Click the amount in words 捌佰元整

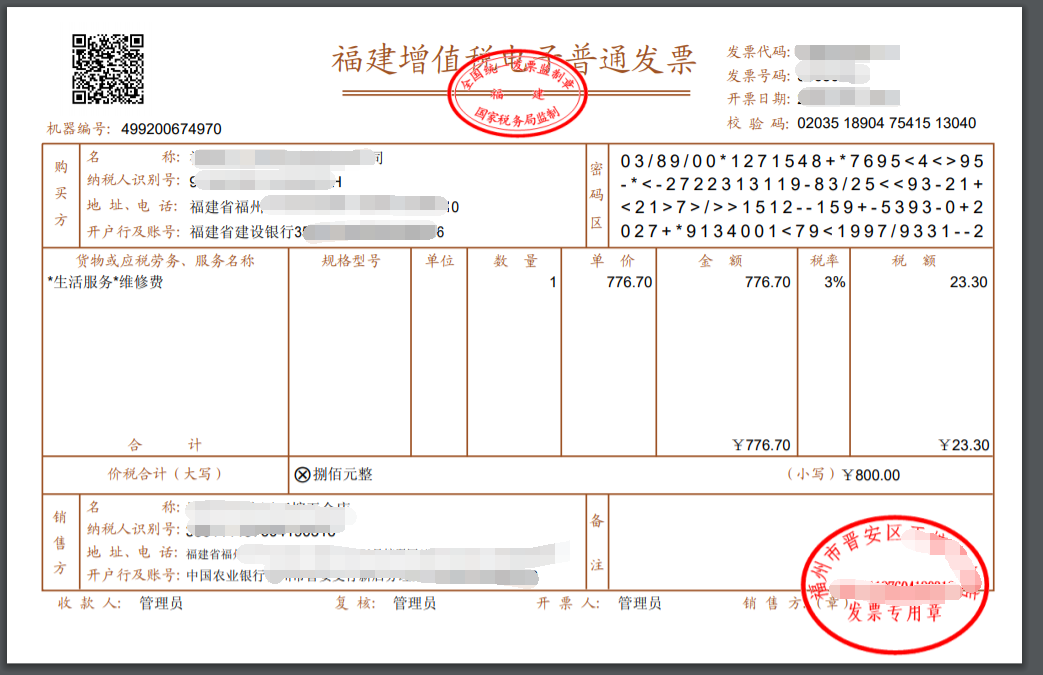(343, 474)
